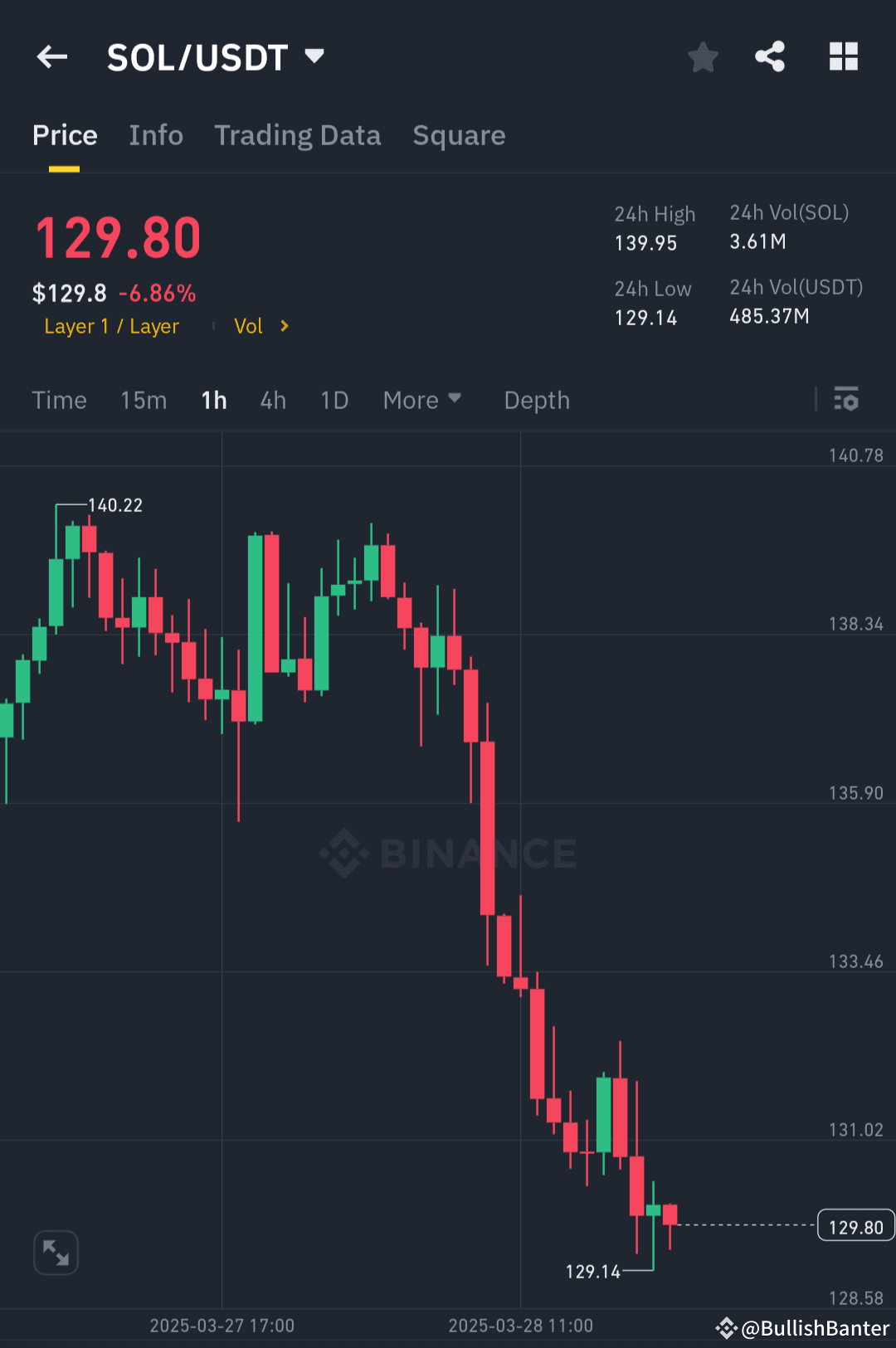This screenshot has height=1348, width=896.
Task: Select the 15m timeframe
Action: click(x=143, y=400)
